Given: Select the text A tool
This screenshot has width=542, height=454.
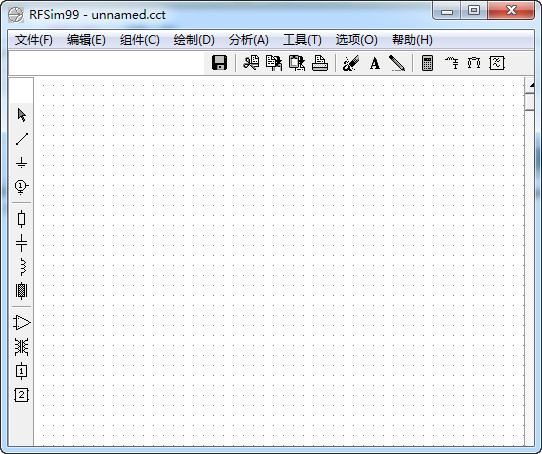Looking at the screenshot, I should [x=375, y=63].
